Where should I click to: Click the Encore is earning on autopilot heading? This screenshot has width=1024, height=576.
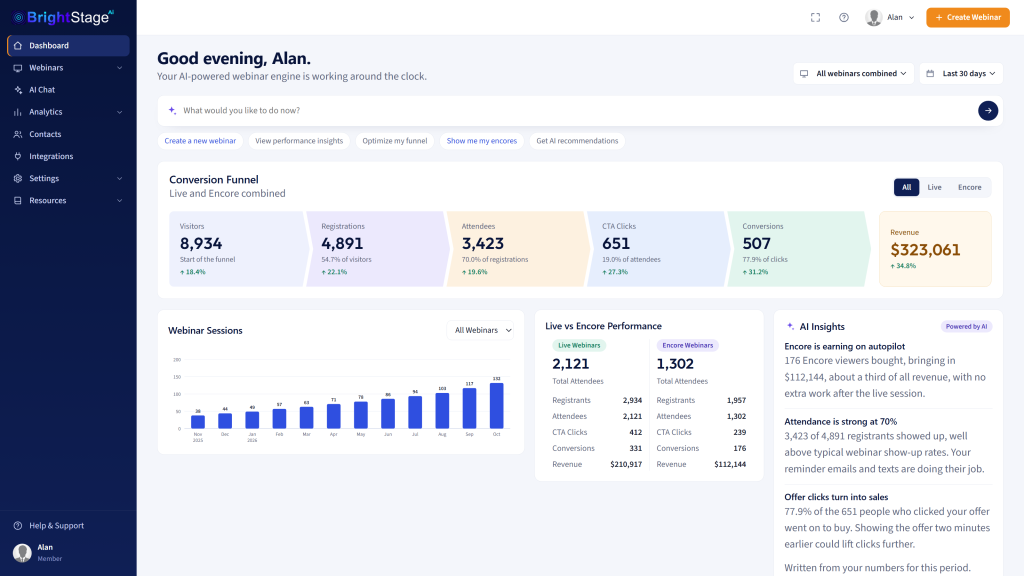tap(844, 346)
